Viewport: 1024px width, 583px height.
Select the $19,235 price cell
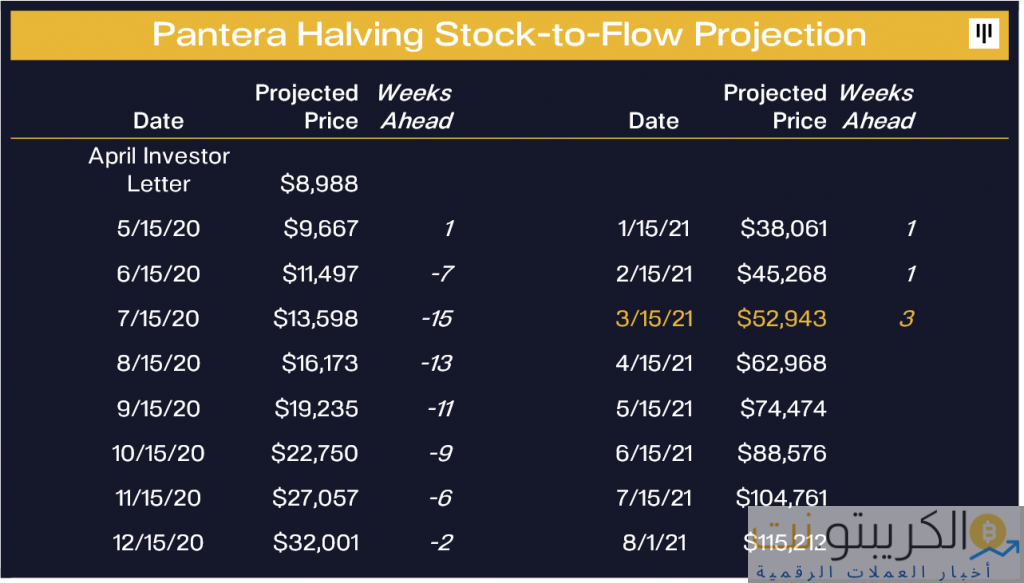click(x=316, y=408)
